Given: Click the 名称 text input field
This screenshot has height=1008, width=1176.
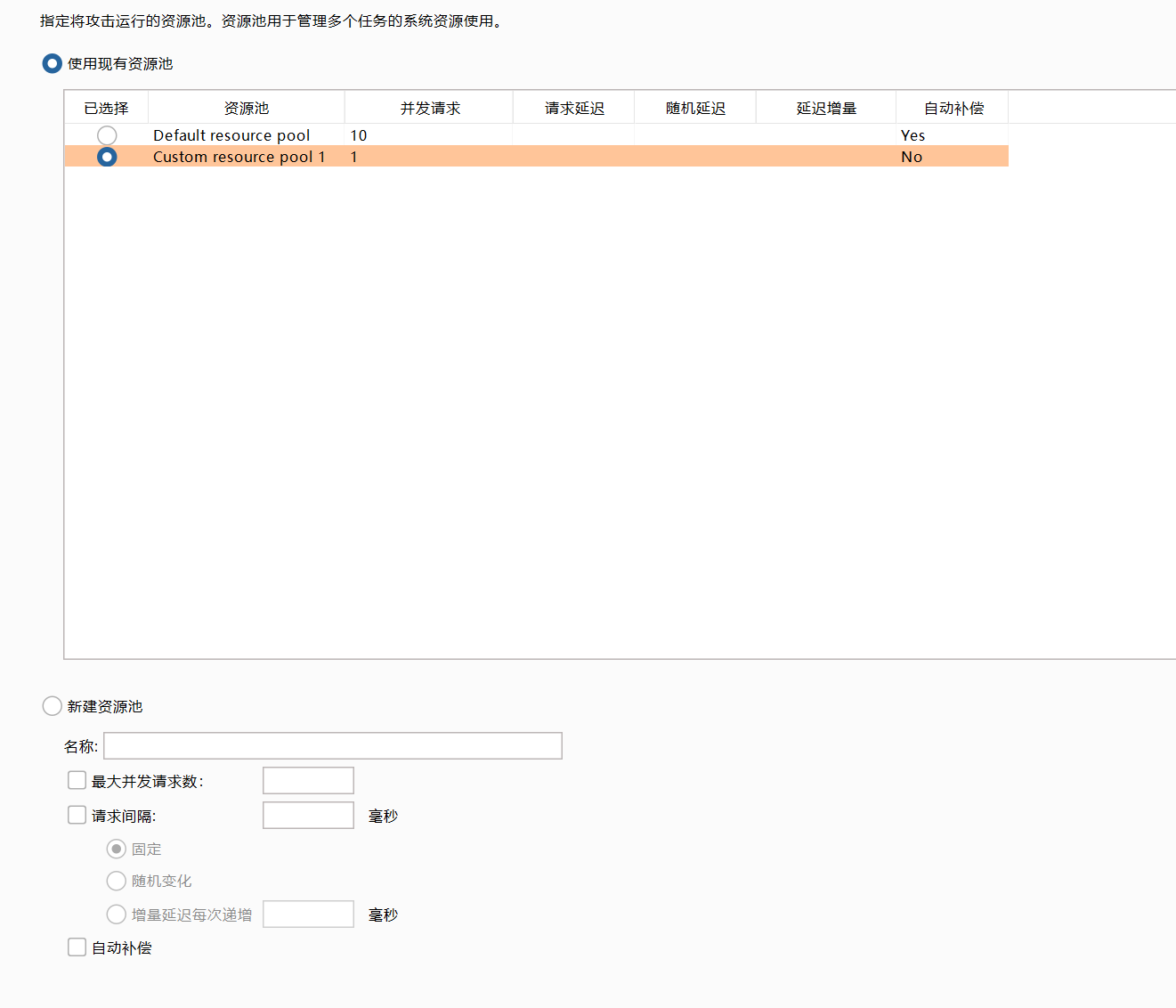Looking at the screenshot, I should click(332, 746).
